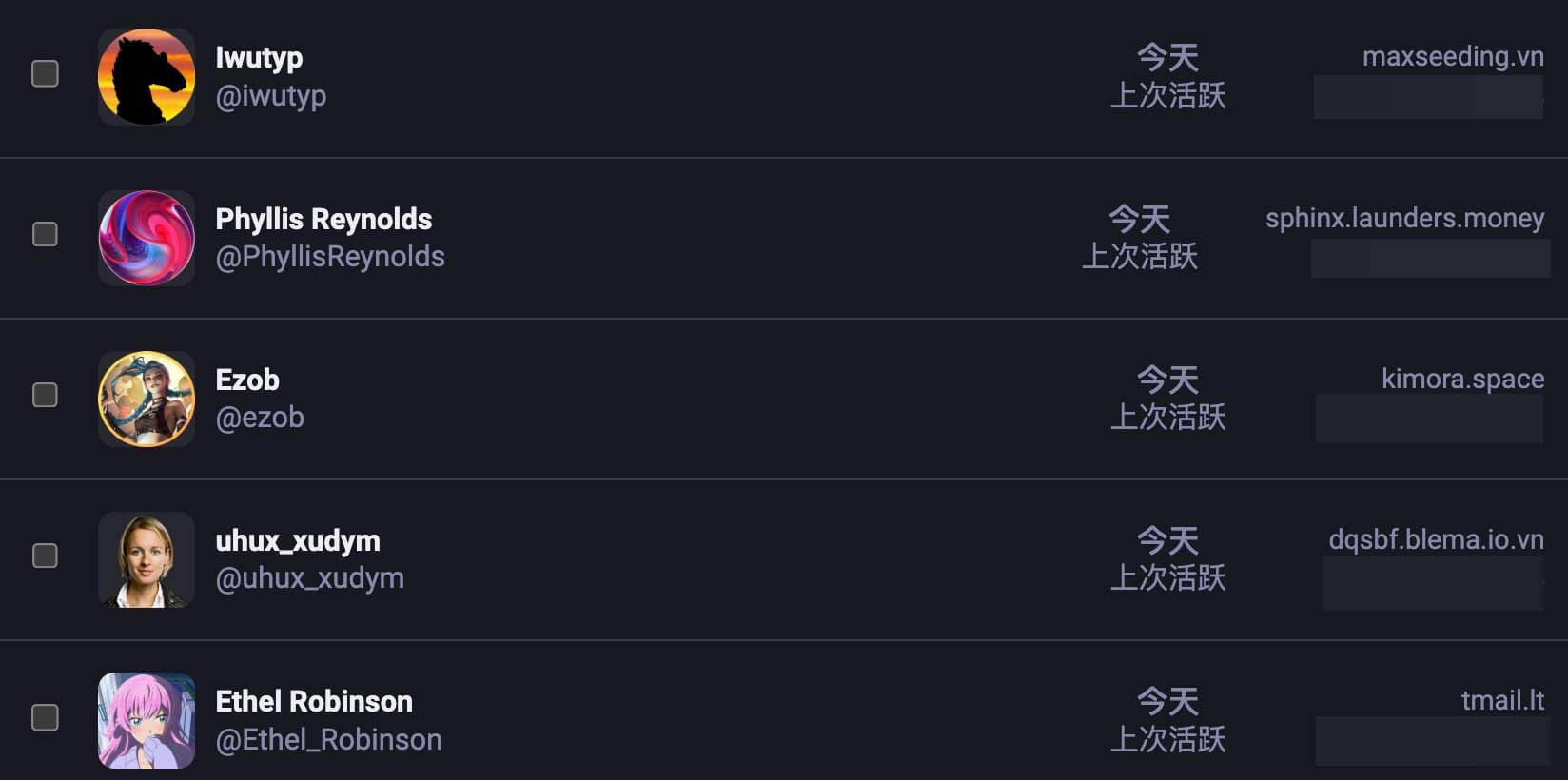
Task: Open Ezob's game character avatar
Action: [x=147, y=399]
